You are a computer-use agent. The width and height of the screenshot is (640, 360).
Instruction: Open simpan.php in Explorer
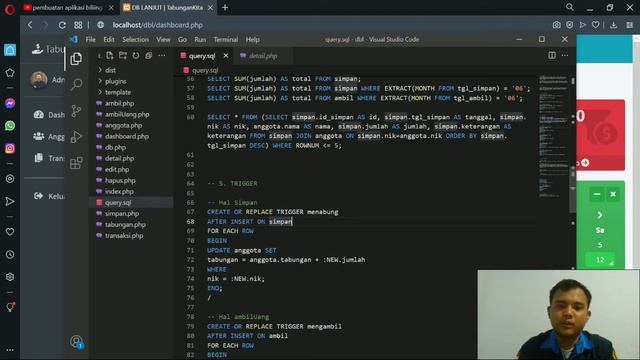click(x=122, y=213)
